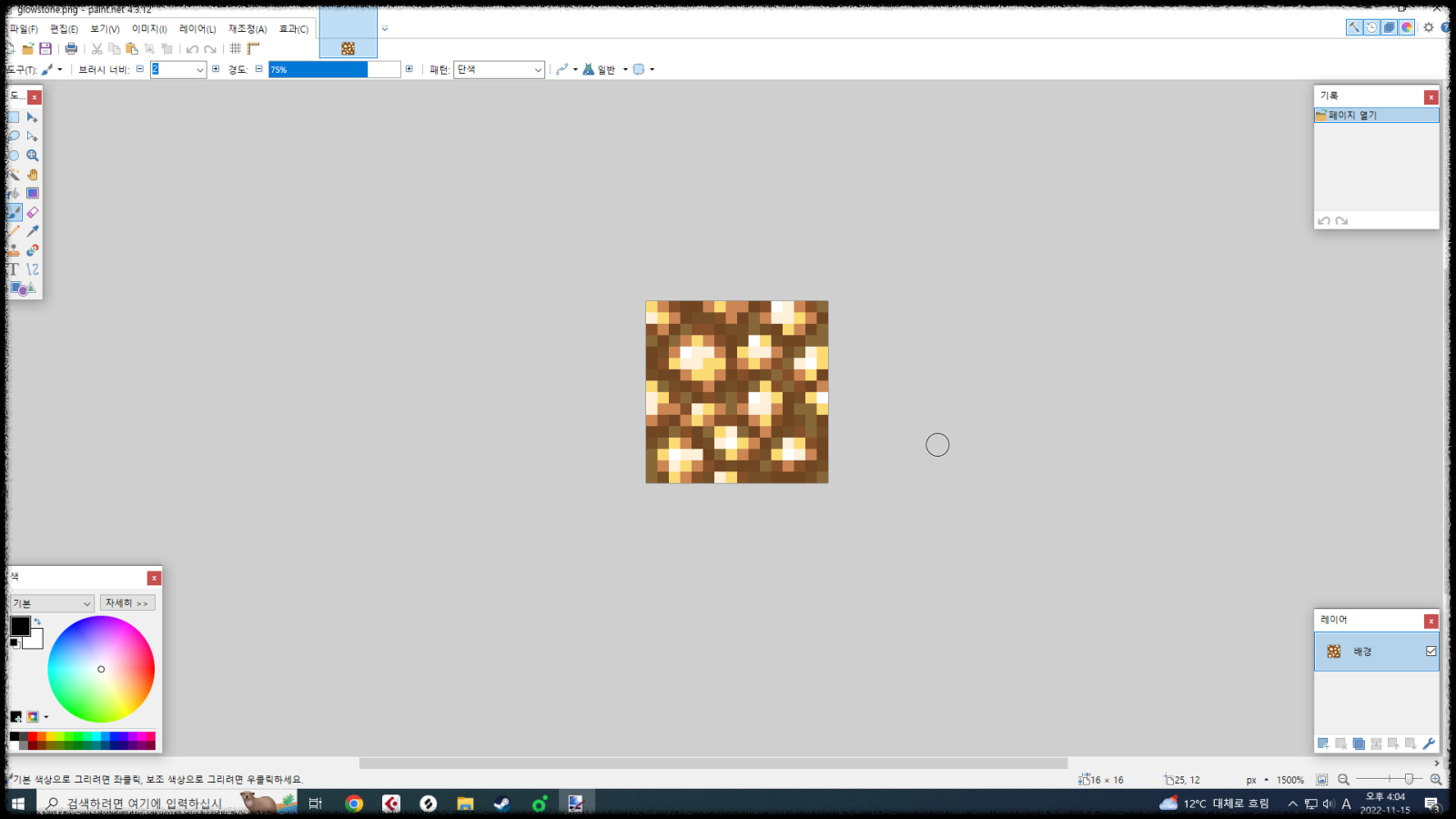Select the Line/Curve tool
The image size is (1456, 819).
click(x=33, y=269)
